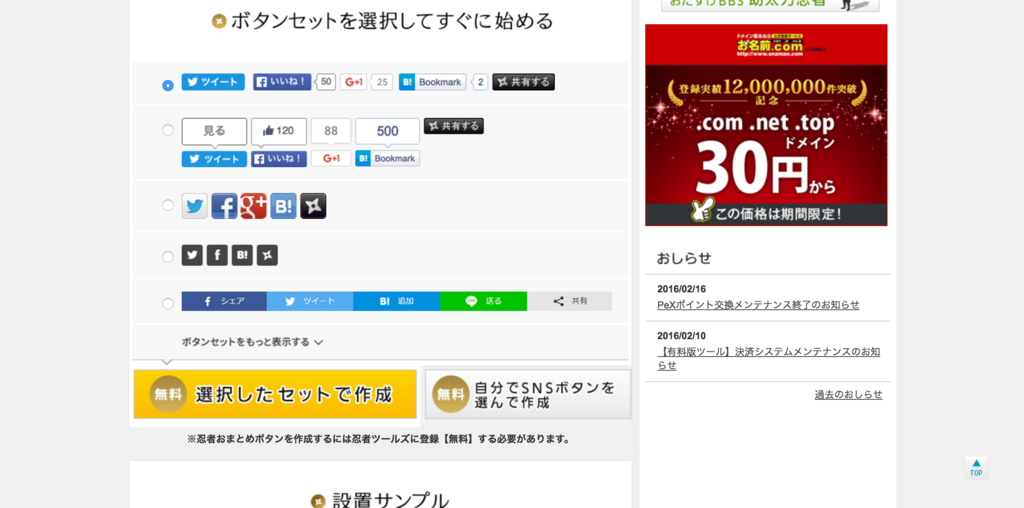Click the large black ninja shuriken icon
Screen dimensions: 1024x508
pos(313,206)
